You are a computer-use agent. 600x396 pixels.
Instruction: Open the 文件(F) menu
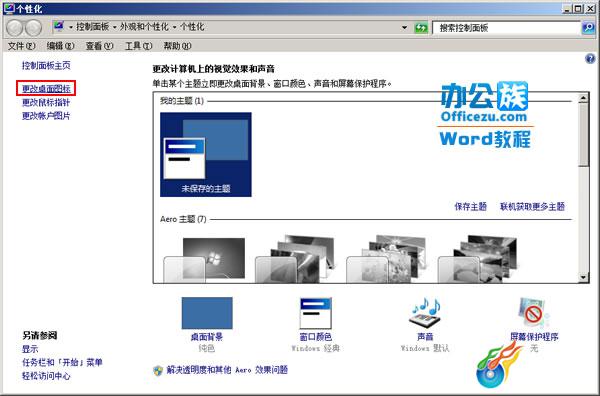pyautogui.click(x=21, y=46)
